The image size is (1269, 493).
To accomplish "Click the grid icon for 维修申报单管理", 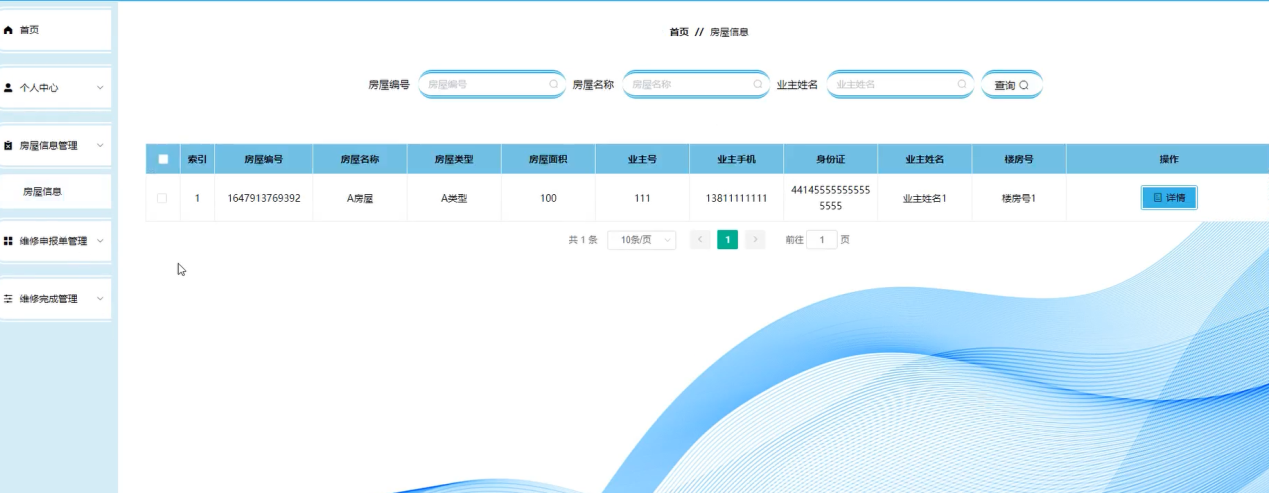I will pos(9,241).
